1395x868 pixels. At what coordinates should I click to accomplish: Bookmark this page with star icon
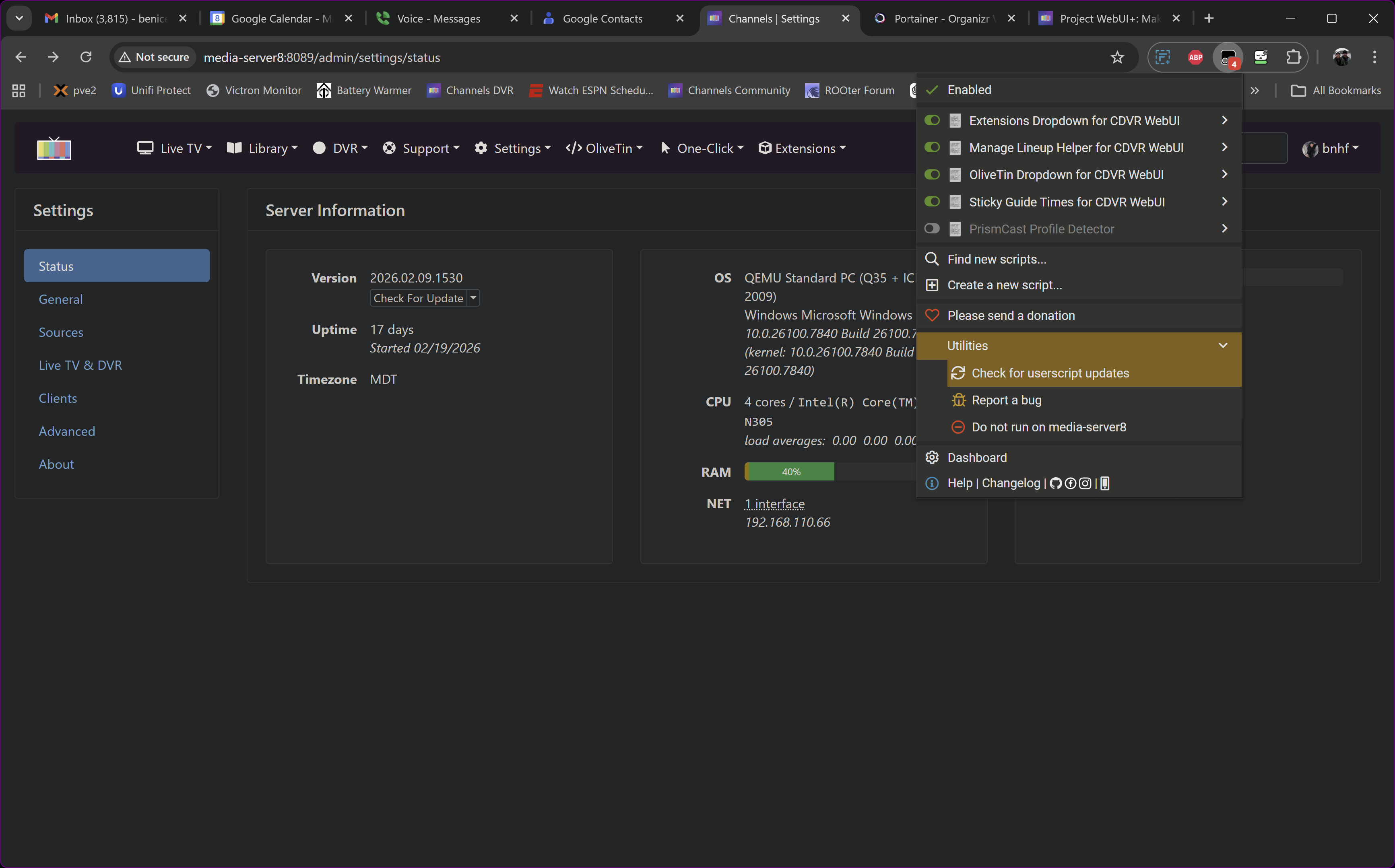(1116, 58)
